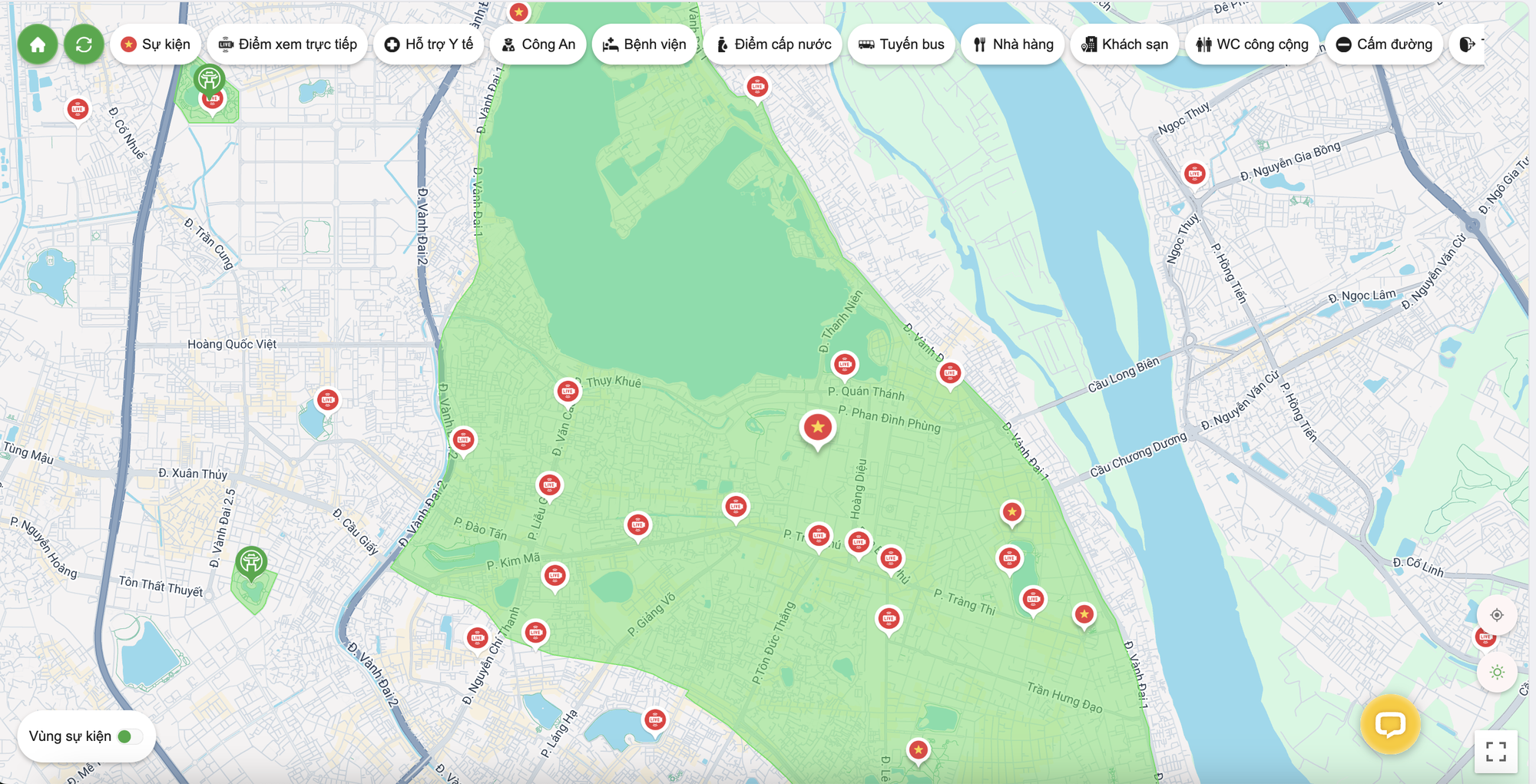Select the temple icon near Tôn Thất Thuyết
This screenshot has height=784, width=1536.
point(251,562)
